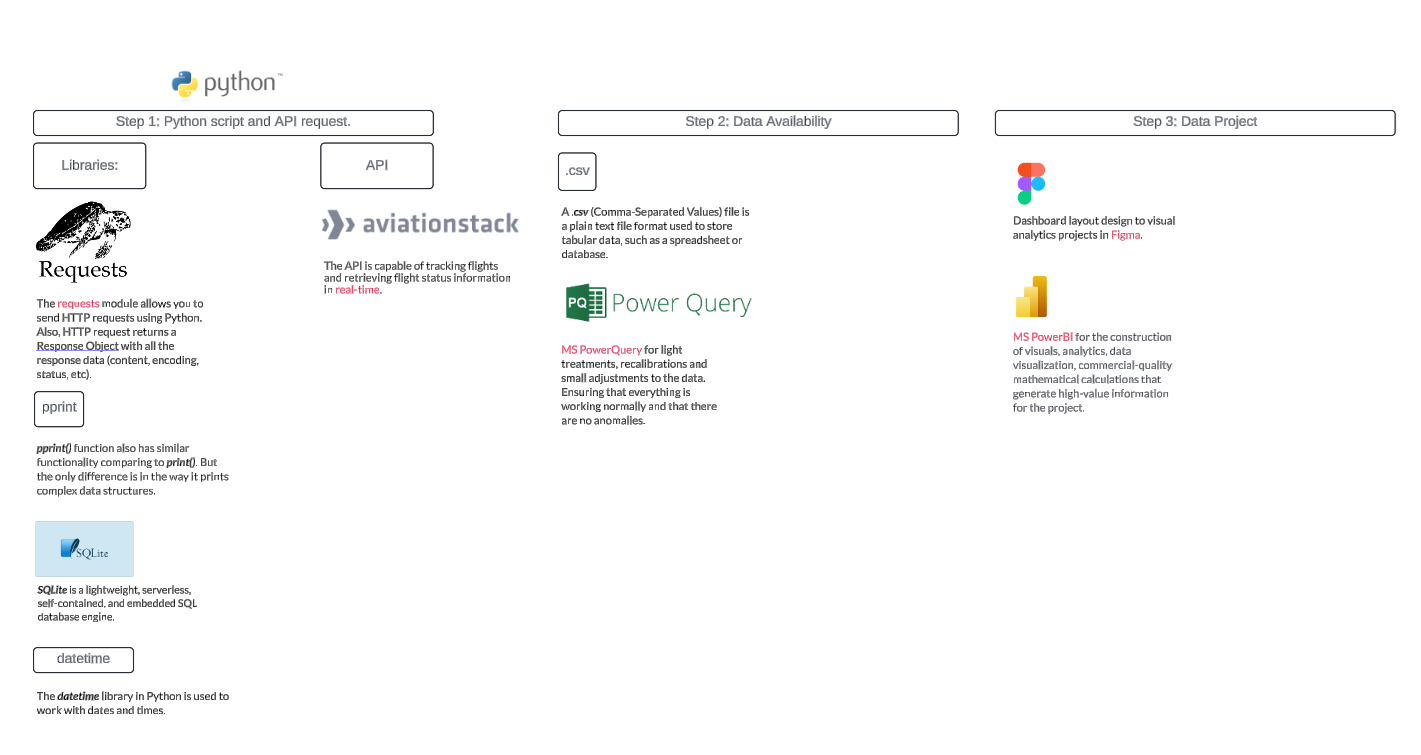The image size is (1421, 755).
Task: Click 'Ensuring that everything is' text line
Action: point(626,392)
